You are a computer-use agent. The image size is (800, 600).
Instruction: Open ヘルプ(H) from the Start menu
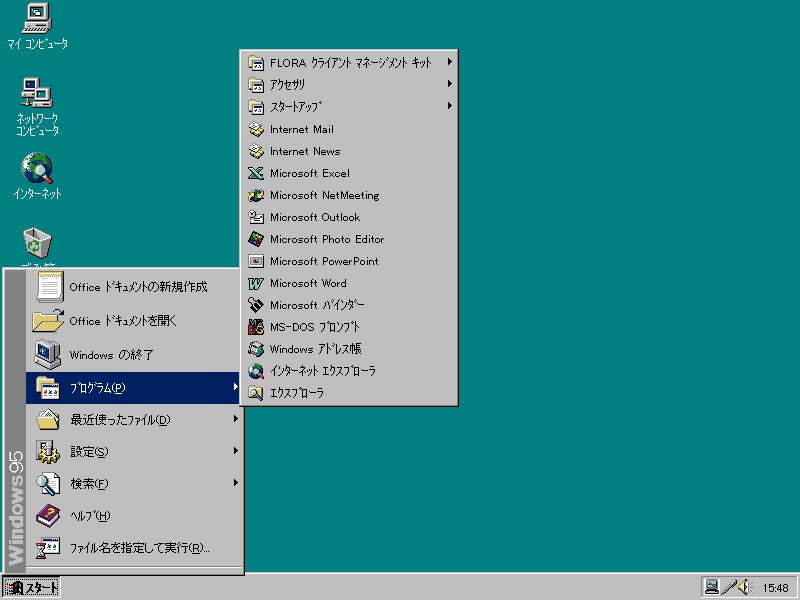[x=133, y=516]
